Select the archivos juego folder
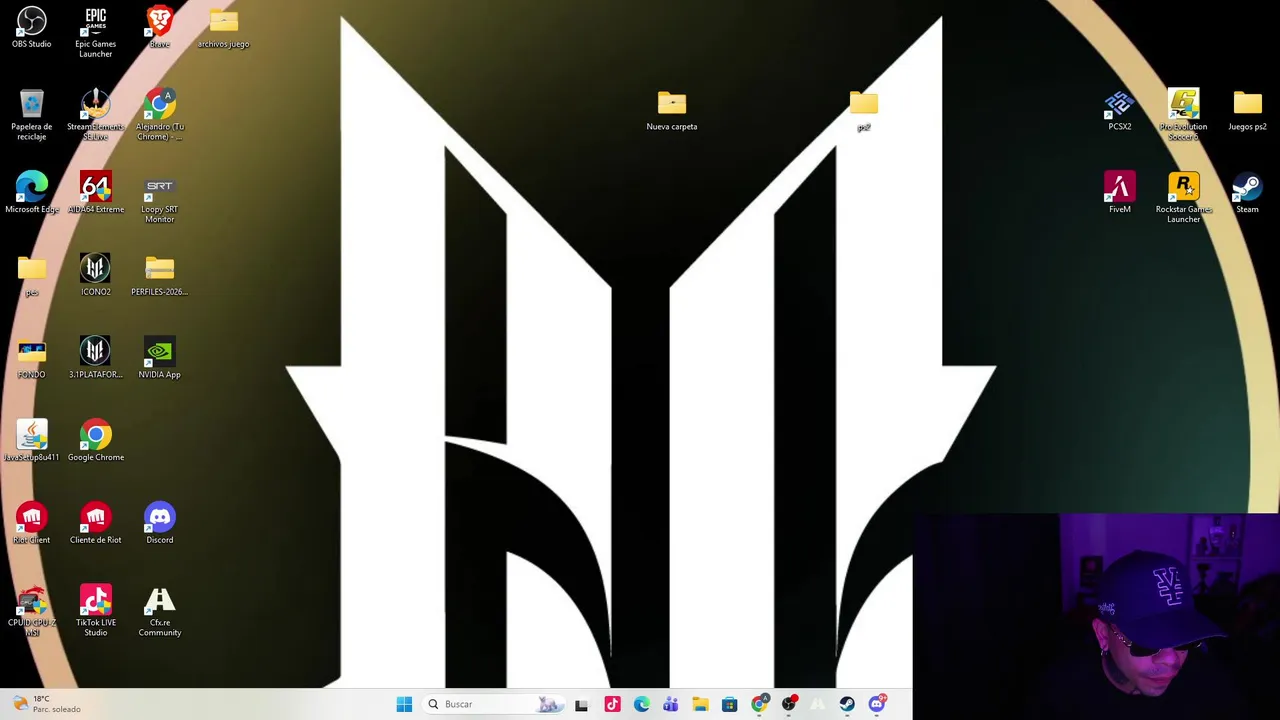This screenshot has height=720, width=1280. pos(223,28)
